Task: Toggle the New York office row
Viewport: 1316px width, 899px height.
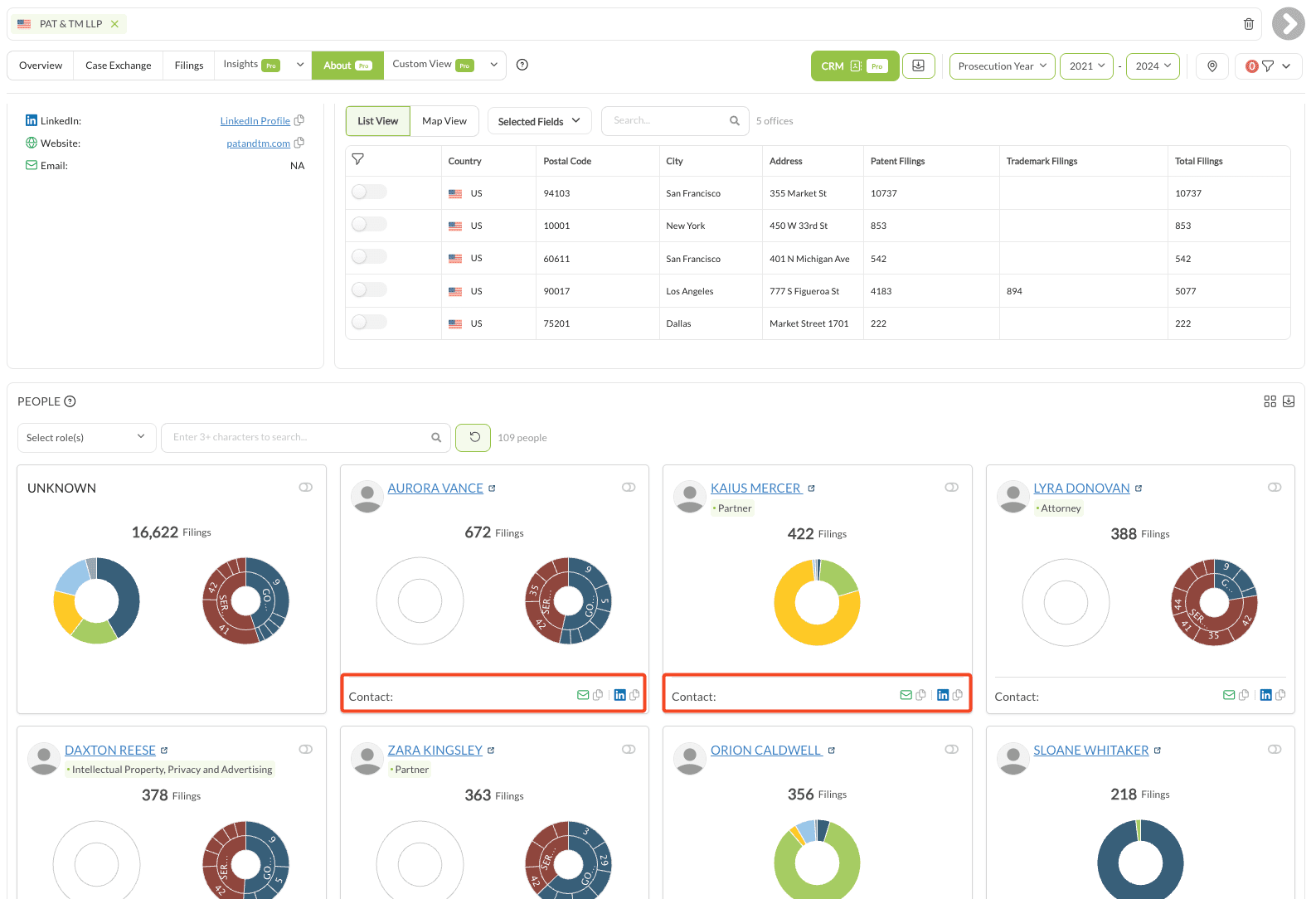Action: pos(369,225)
